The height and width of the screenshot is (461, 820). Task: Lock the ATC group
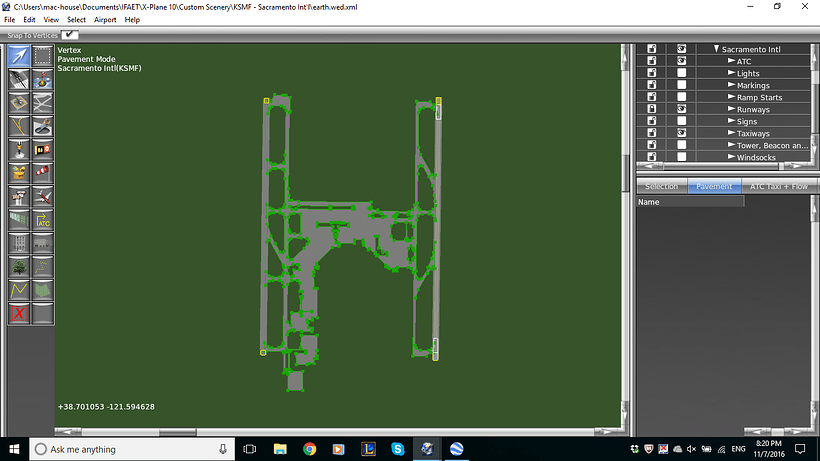pos(652,61)
